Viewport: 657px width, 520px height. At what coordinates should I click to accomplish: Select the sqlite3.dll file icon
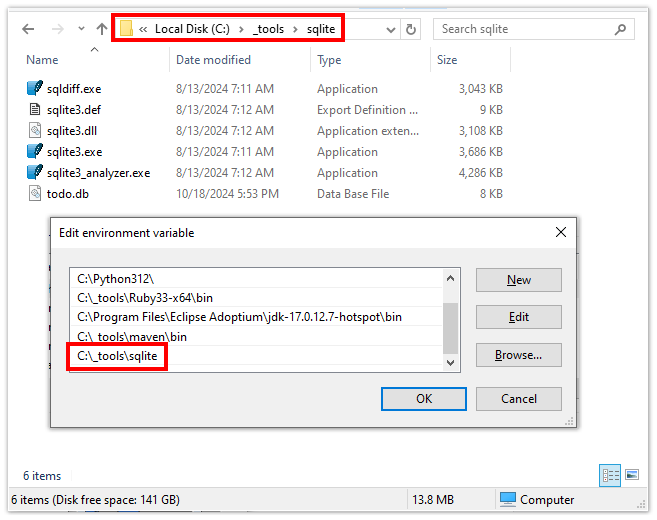pyautogui.click(x=36, y=131)
